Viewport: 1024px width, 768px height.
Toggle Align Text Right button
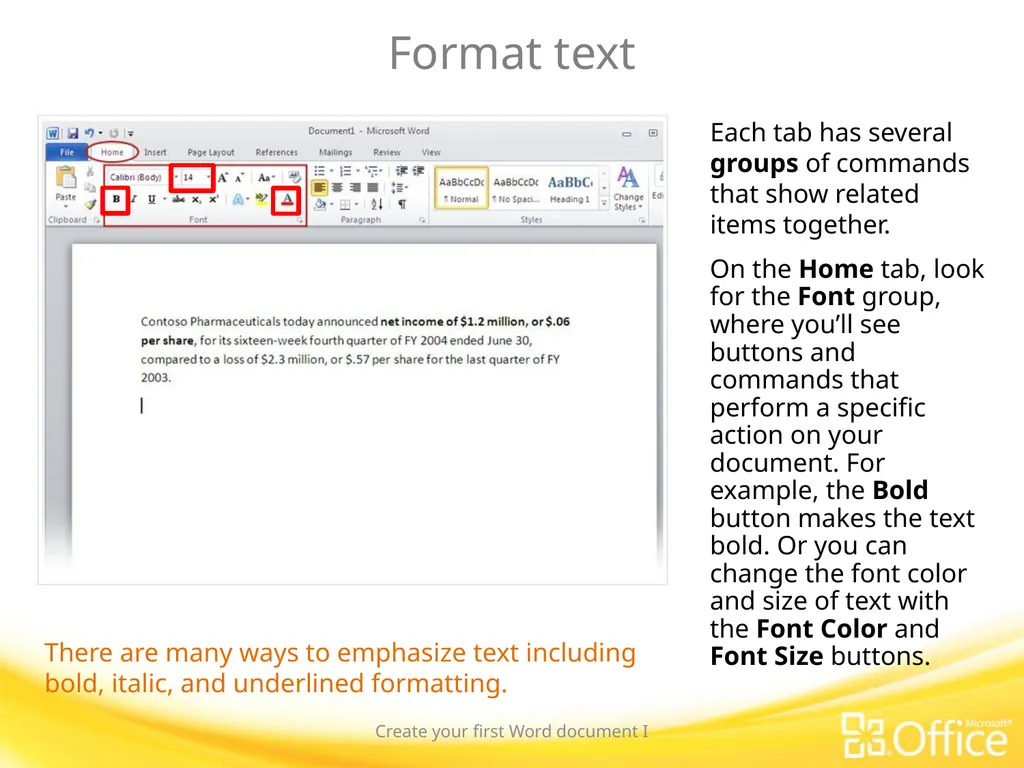(355, 188)
